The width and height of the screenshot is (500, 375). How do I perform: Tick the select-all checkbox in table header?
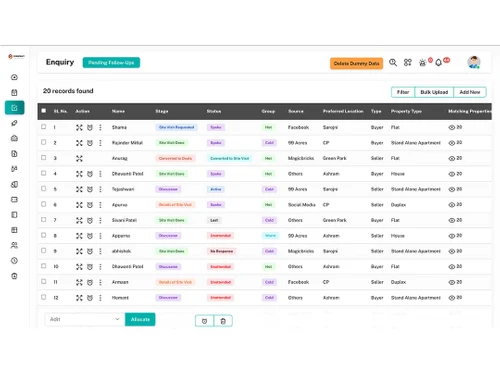(x=44, y=111)
